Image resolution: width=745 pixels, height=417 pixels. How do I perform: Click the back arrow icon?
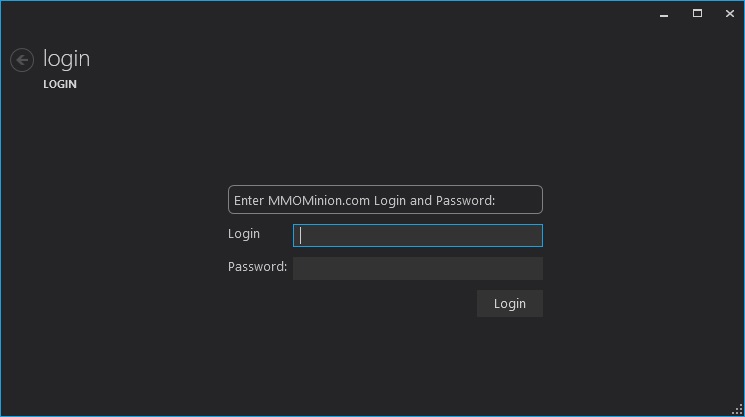pos(21,60)
